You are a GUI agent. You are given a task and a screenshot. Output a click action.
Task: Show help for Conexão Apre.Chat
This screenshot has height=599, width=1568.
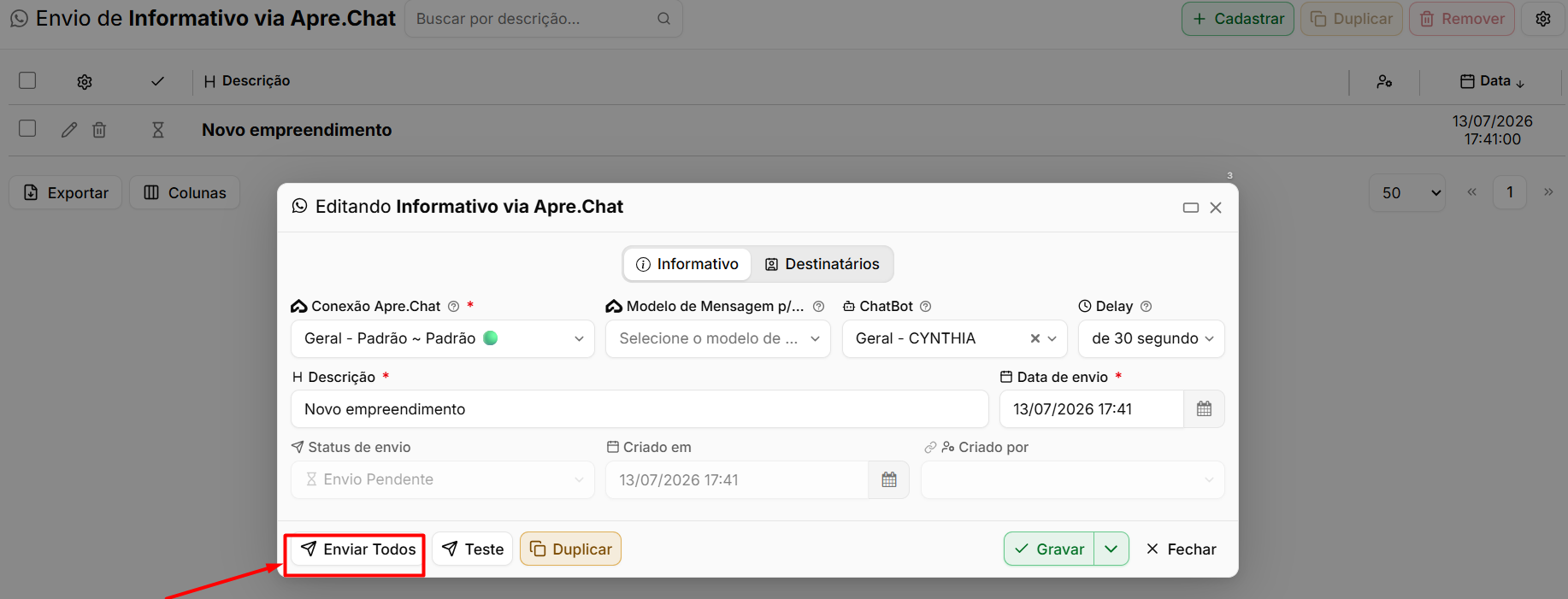(x=454, y=306)
